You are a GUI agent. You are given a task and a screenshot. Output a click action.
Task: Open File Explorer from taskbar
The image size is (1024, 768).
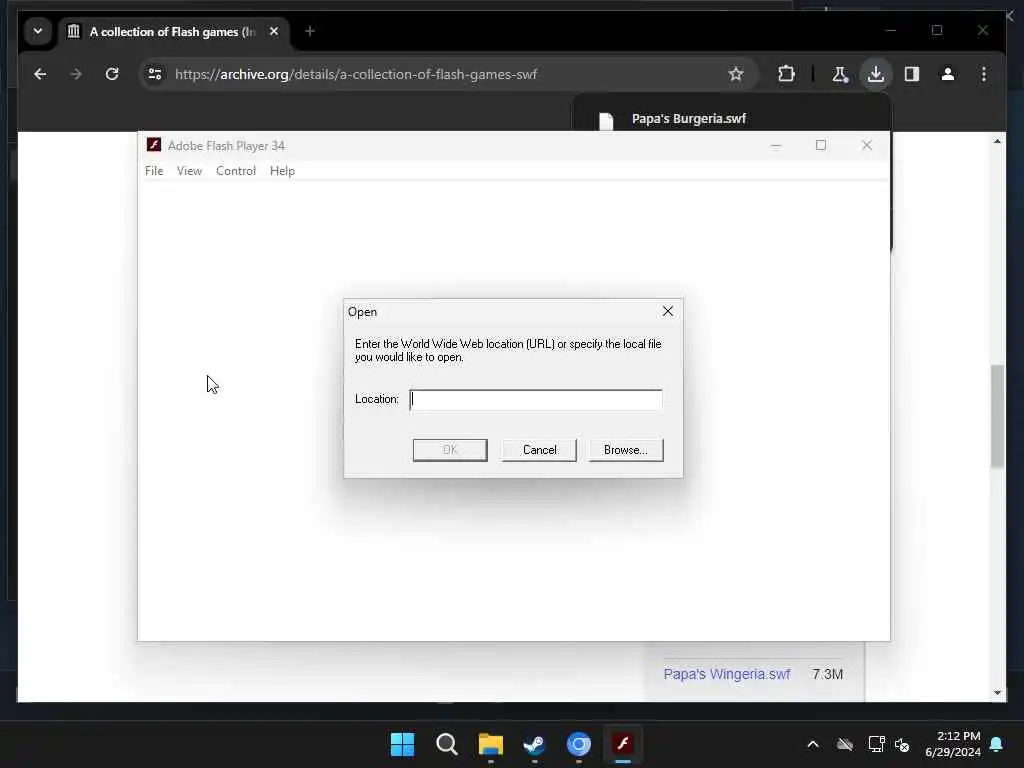pos(490,744)
